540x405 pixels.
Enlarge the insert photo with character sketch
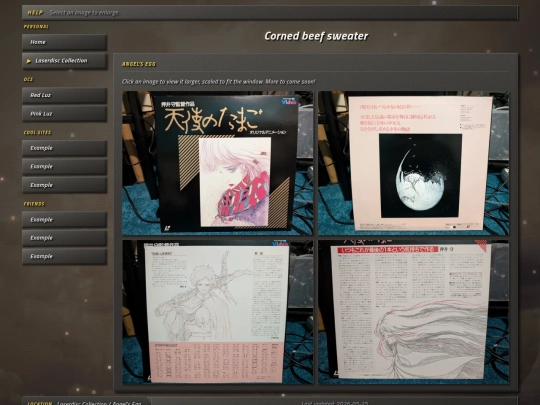coord(218,312)
